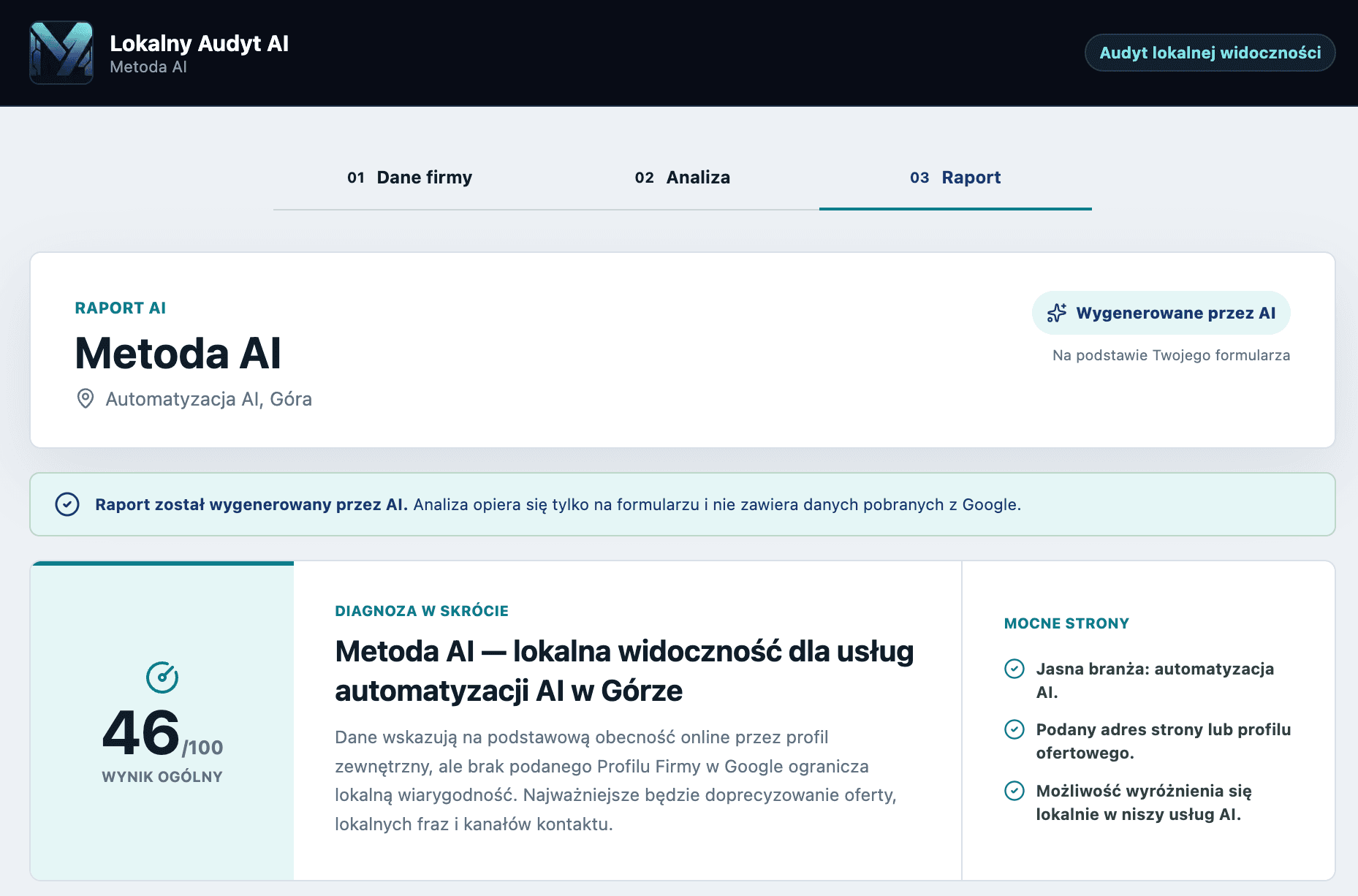The width and height of the screenshot is (1358, 896).
Task: Click the location pin icon beside Automatyzacja AI, Góra
Action: (86, 398)
